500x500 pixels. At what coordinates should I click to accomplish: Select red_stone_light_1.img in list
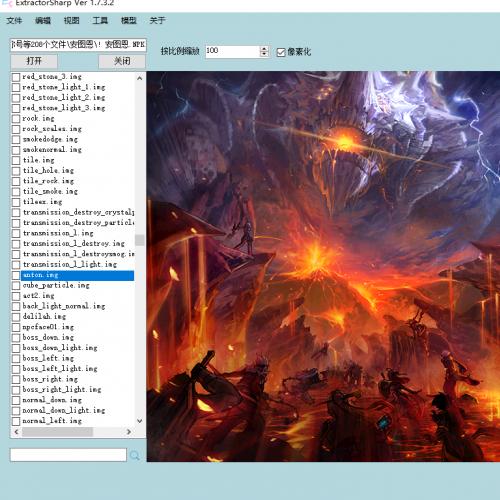point(64,87)
